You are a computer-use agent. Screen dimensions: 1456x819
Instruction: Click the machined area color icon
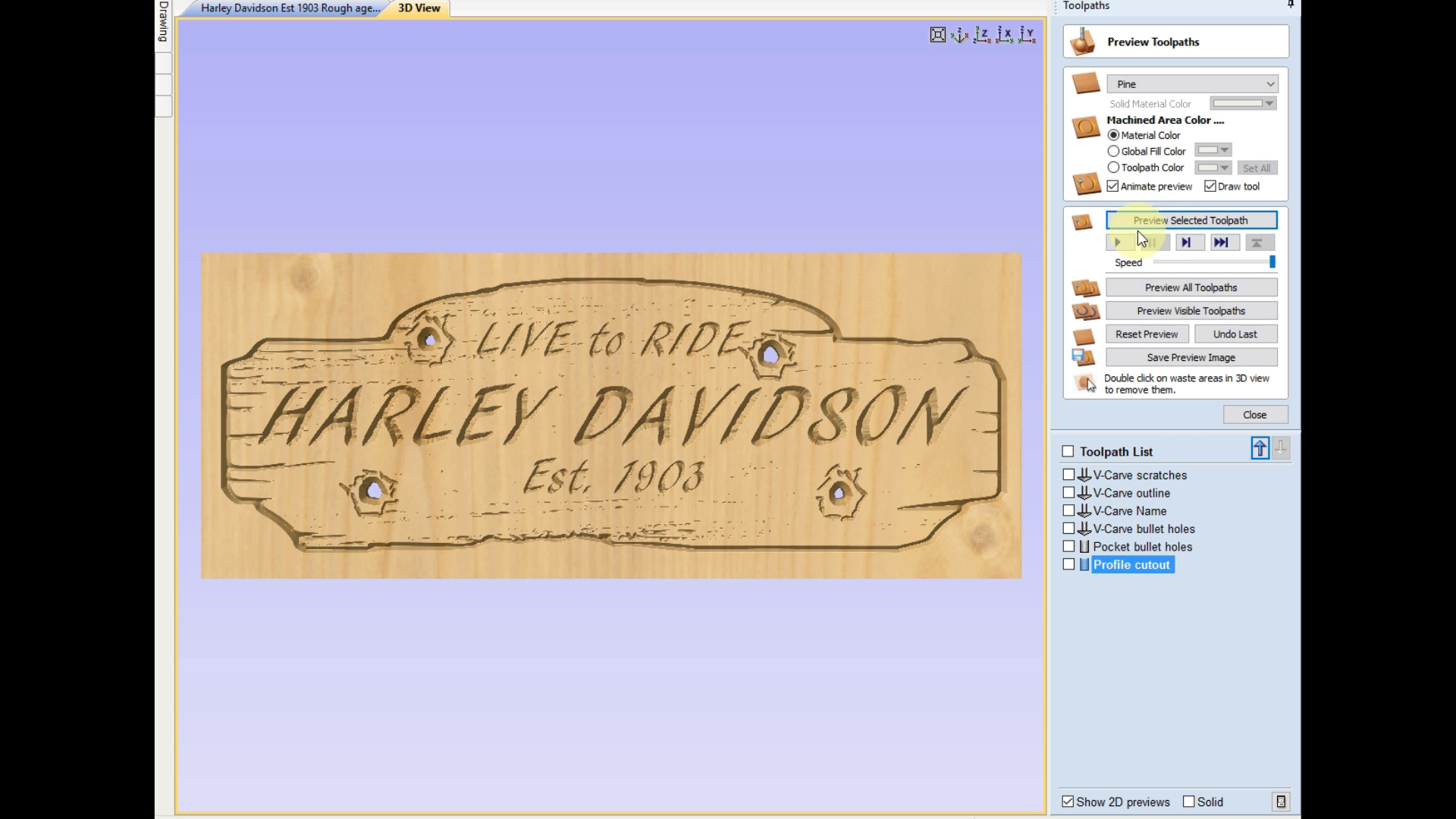coord(1086,127)
